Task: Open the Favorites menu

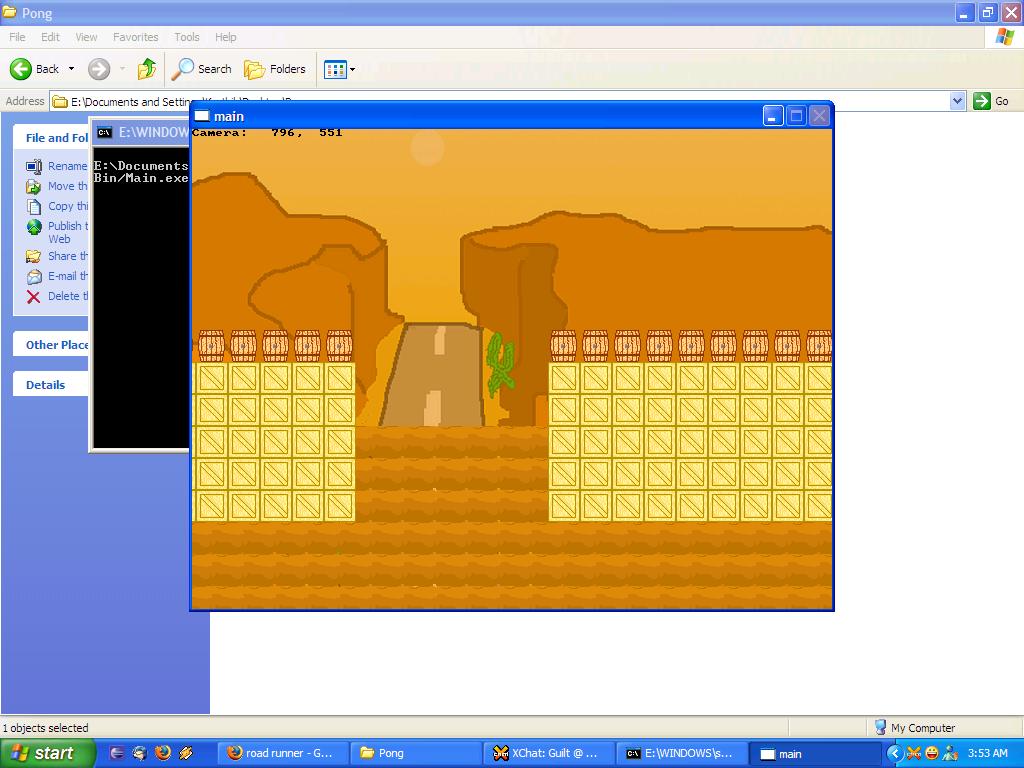Action: [x=135, y=37]
